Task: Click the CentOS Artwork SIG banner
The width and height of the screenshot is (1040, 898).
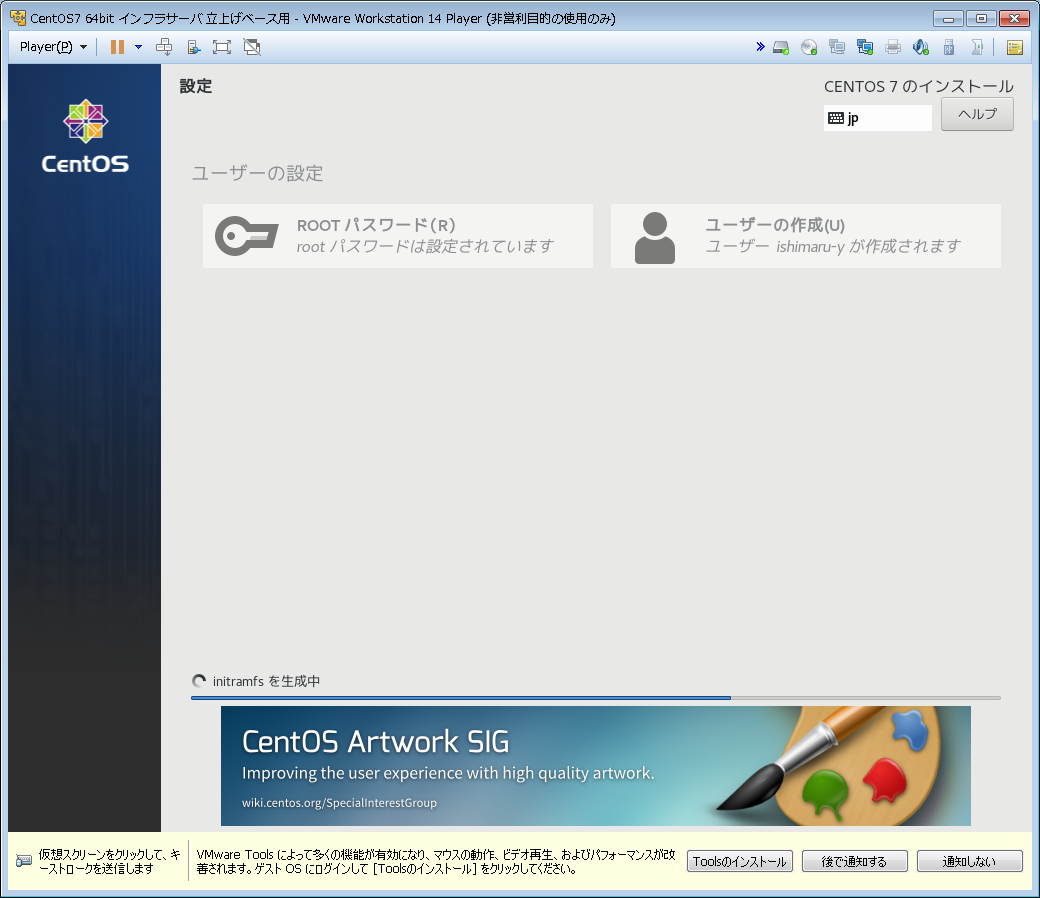Action: tap(596, 766)
